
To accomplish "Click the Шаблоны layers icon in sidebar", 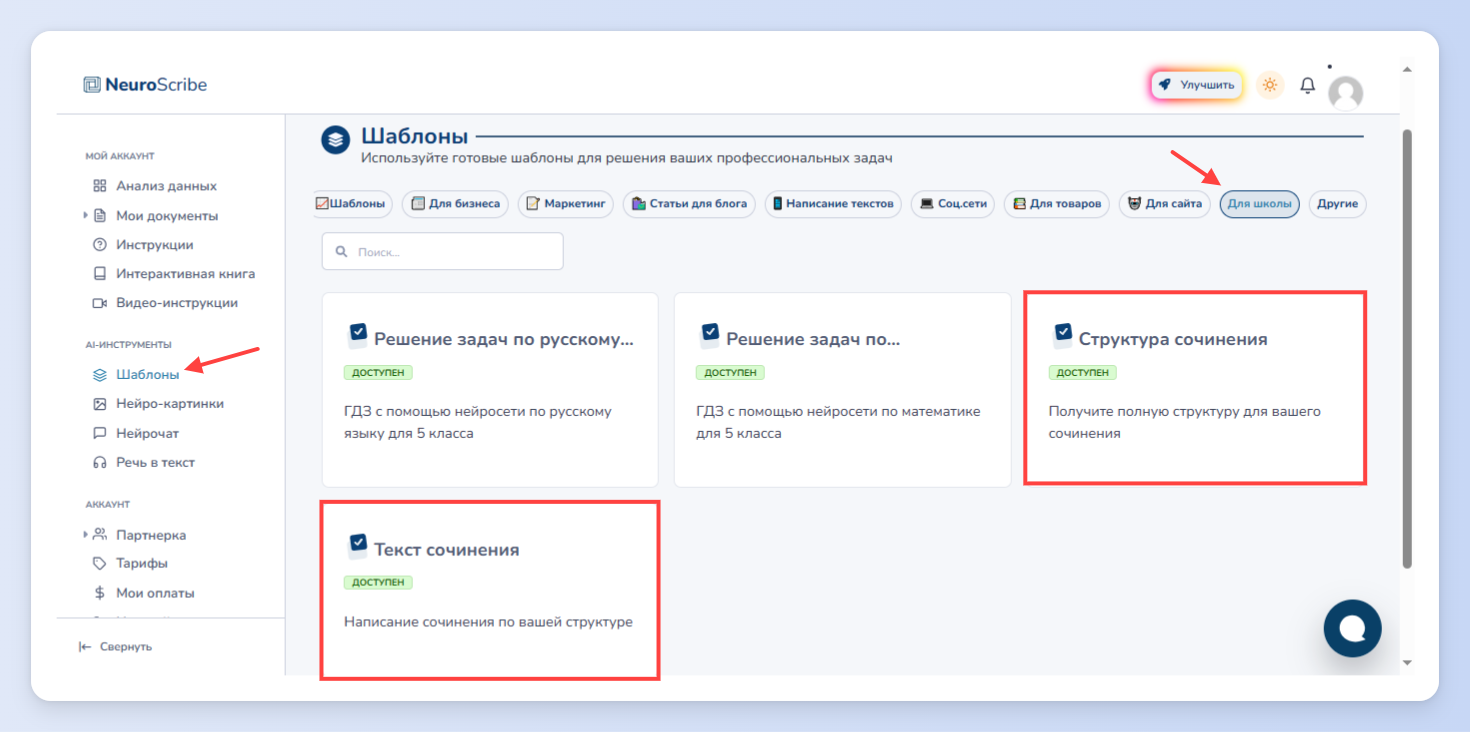I will pos(99,375).
